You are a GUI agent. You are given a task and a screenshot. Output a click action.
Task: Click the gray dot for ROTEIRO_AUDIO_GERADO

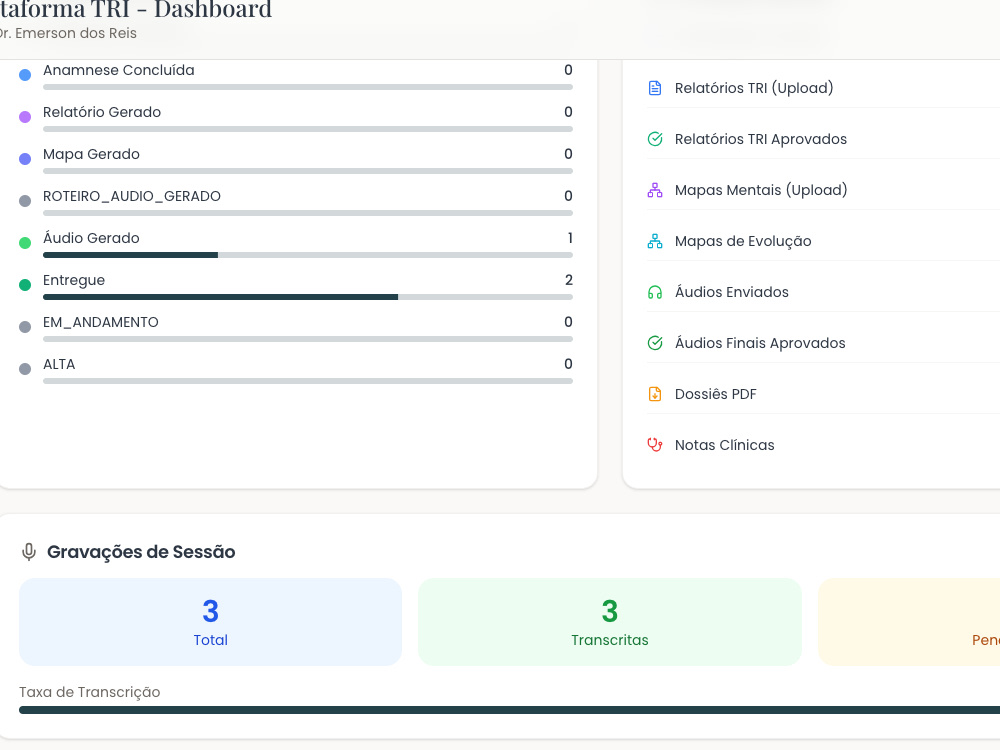point(25,201)
